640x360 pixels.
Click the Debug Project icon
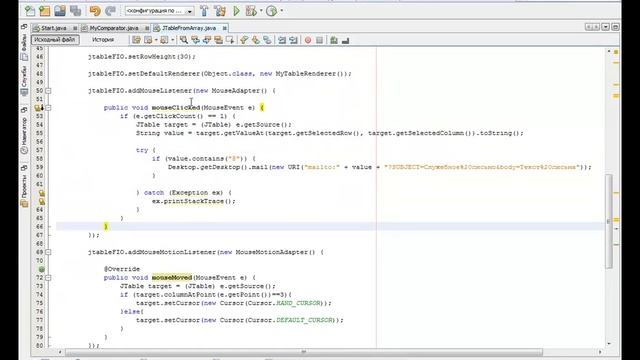point(251,11)
